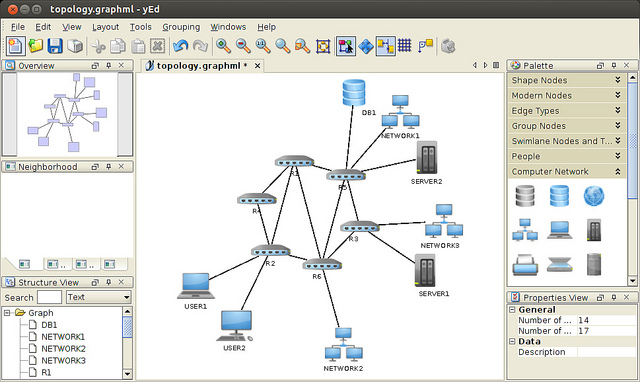This screenshot has width=640, height=382.
Task: Click the Undo arrow in toolbar
Action: (180, 46)
